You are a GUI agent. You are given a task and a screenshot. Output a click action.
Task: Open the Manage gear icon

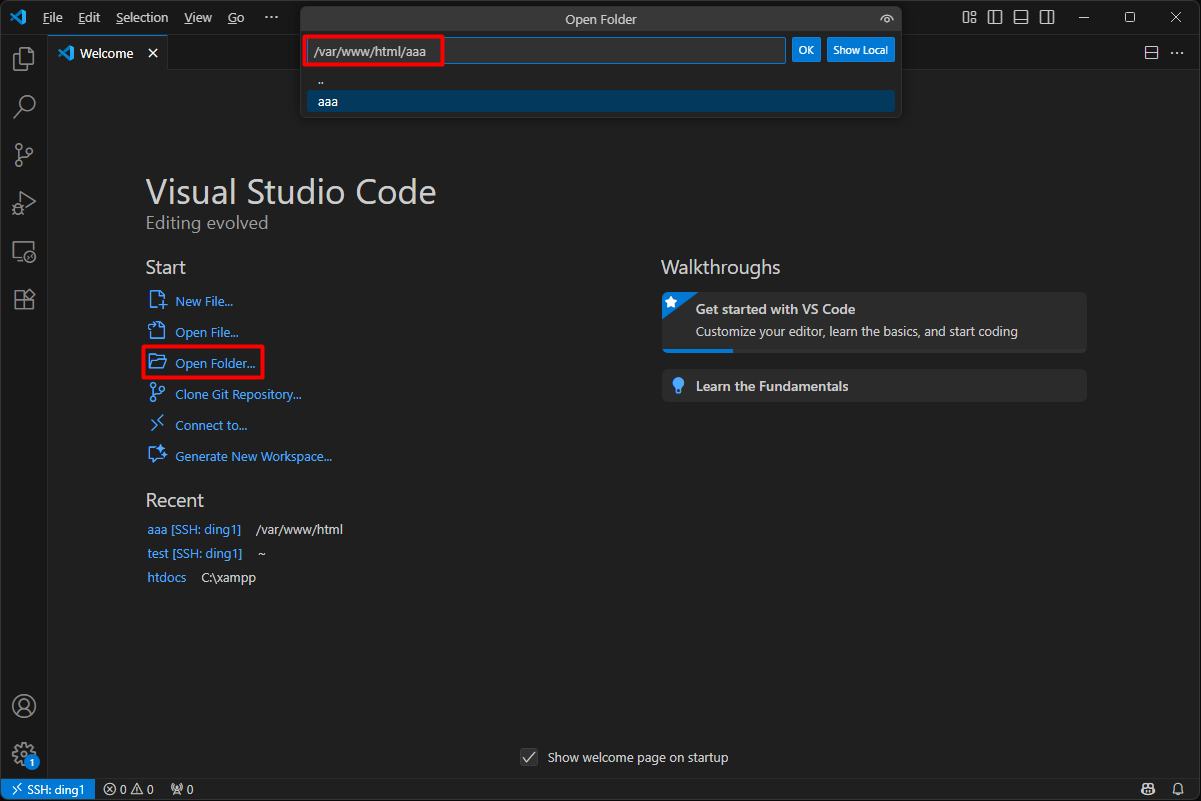pyautogui.click(x=24, y=754)
